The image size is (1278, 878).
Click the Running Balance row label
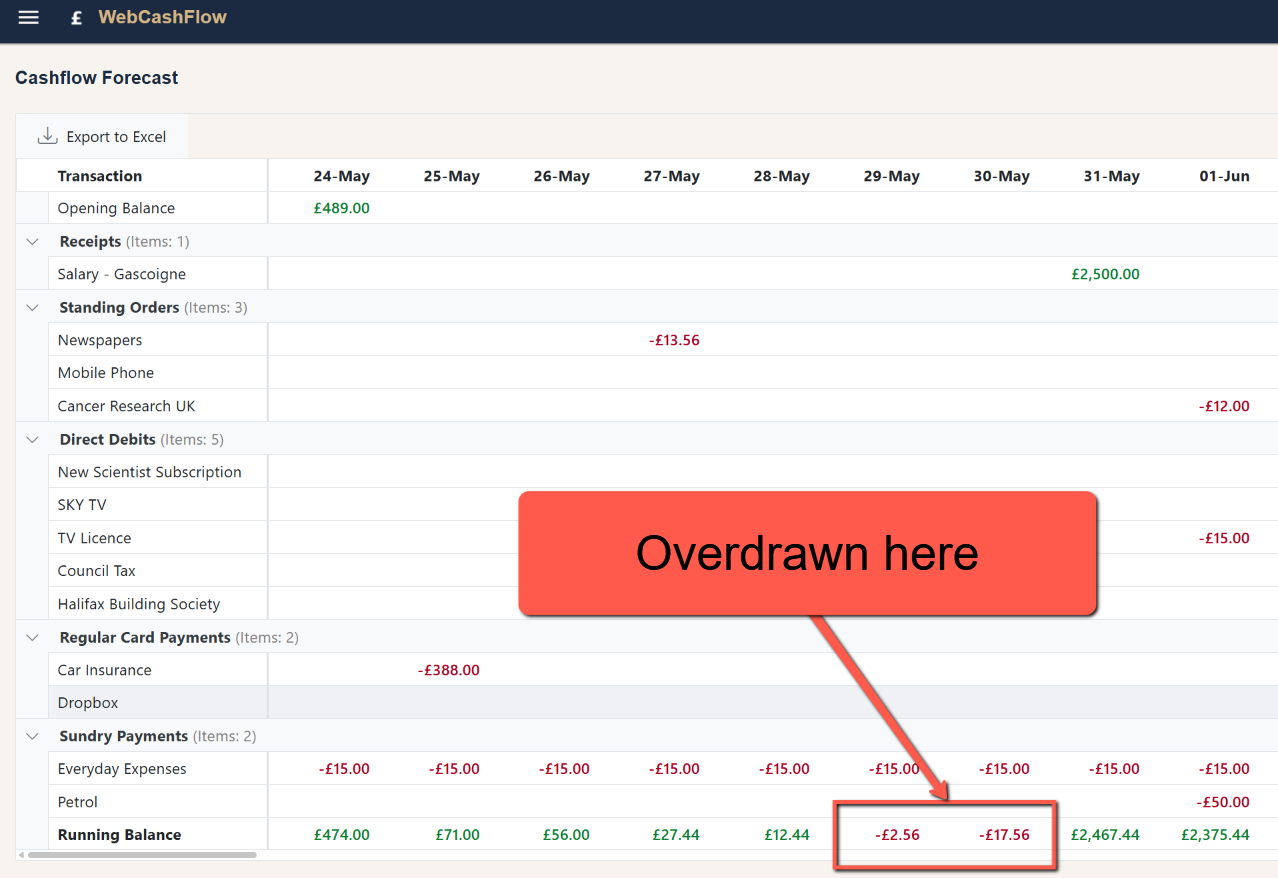[x=120, y=835]
